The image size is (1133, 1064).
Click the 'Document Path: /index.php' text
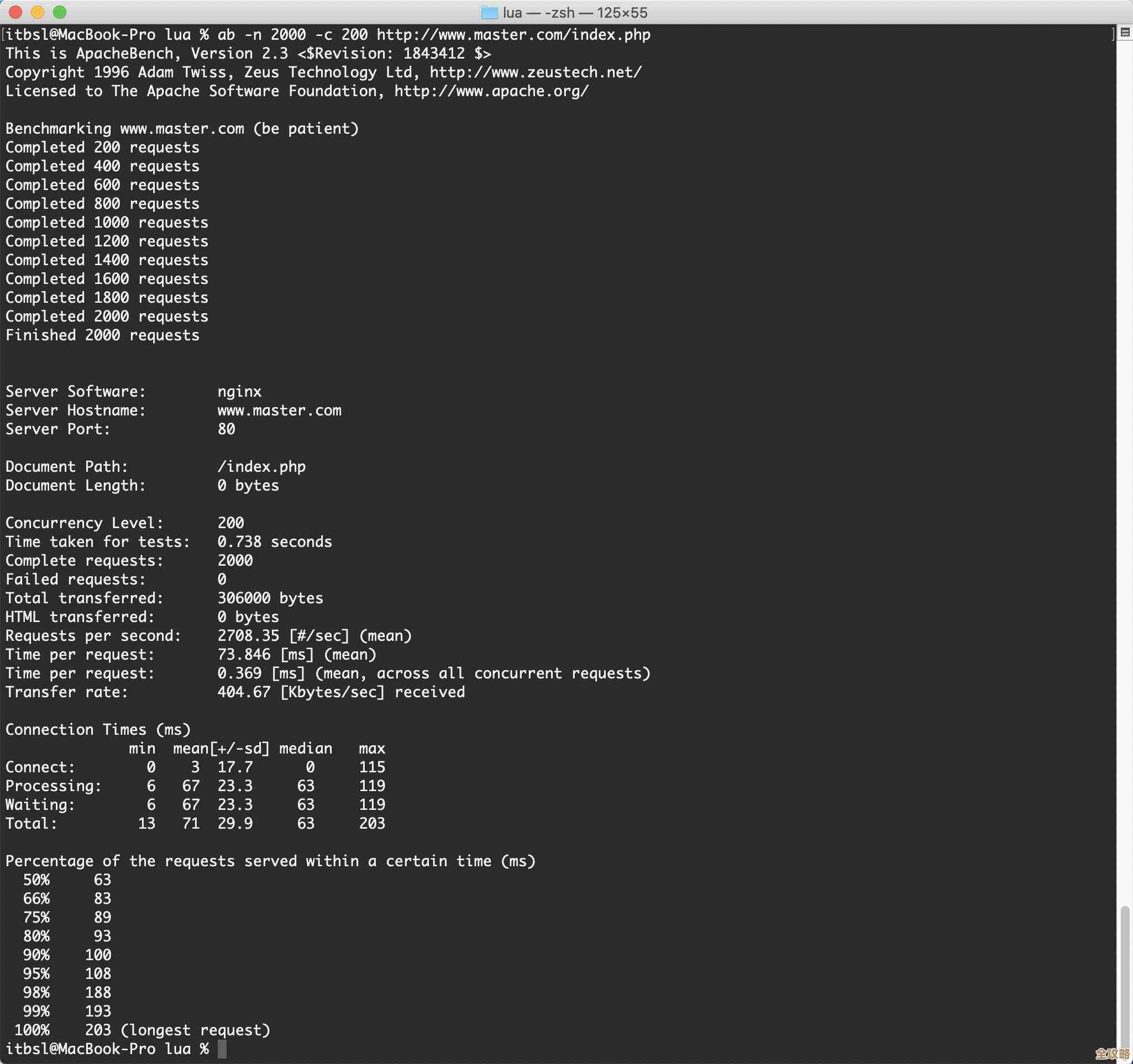pos(156,466)
